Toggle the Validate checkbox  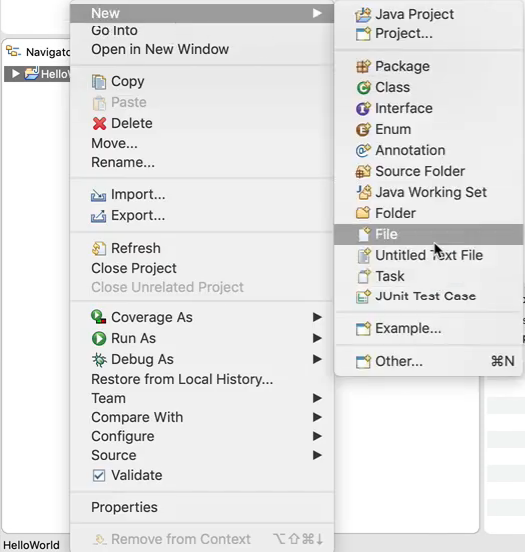coord(99,475)
